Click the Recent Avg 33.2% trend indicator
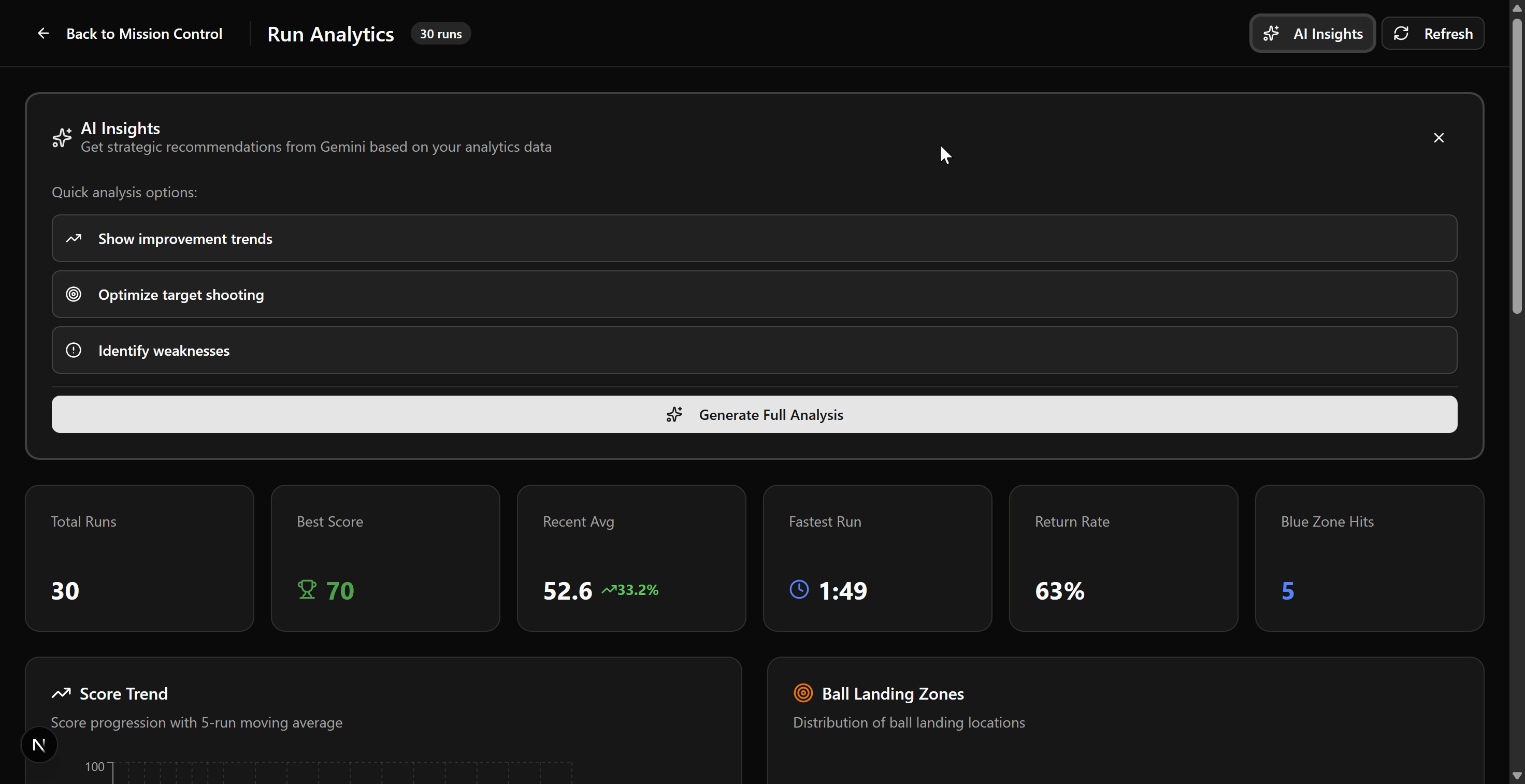Image resolution: width=1525 pixels, height=784 pixels. pos(630,590)
